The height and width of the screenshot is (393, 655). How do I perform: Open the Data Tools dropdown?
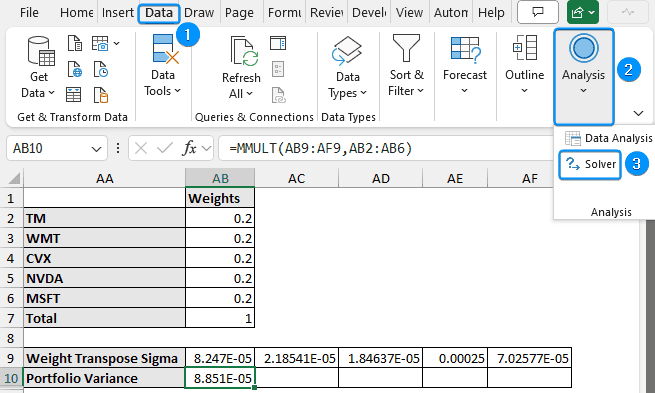(x=162, y=66)
